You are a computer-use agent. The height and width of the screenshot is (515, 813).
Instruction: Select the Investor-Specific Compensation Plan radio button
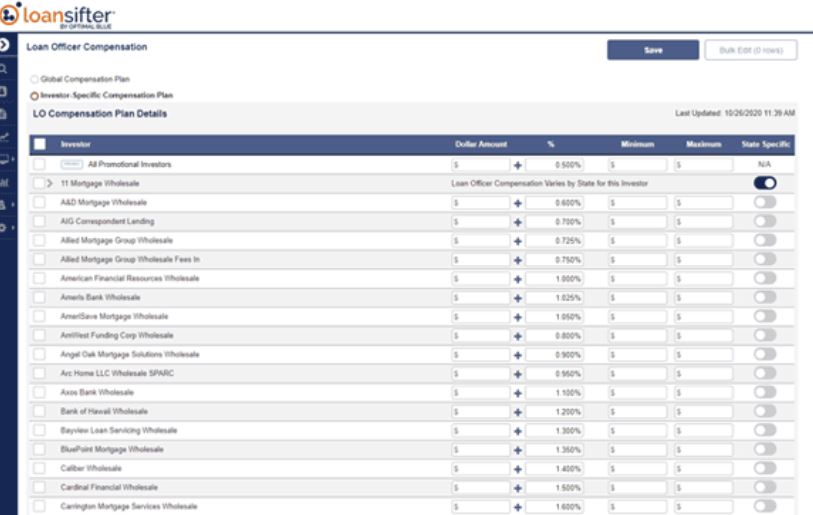click(x=34, y=96)
